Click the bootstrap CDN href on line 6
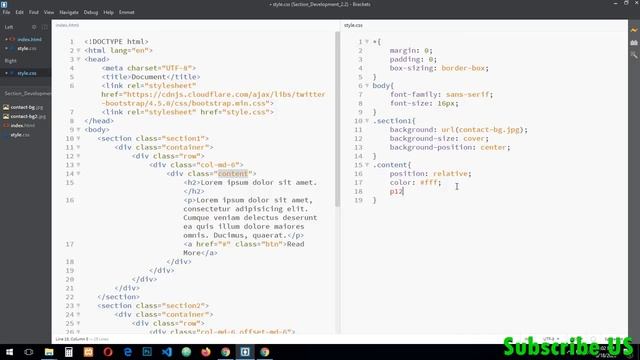Viewport: 640px width, 360px height. click(x=213, y=99)
